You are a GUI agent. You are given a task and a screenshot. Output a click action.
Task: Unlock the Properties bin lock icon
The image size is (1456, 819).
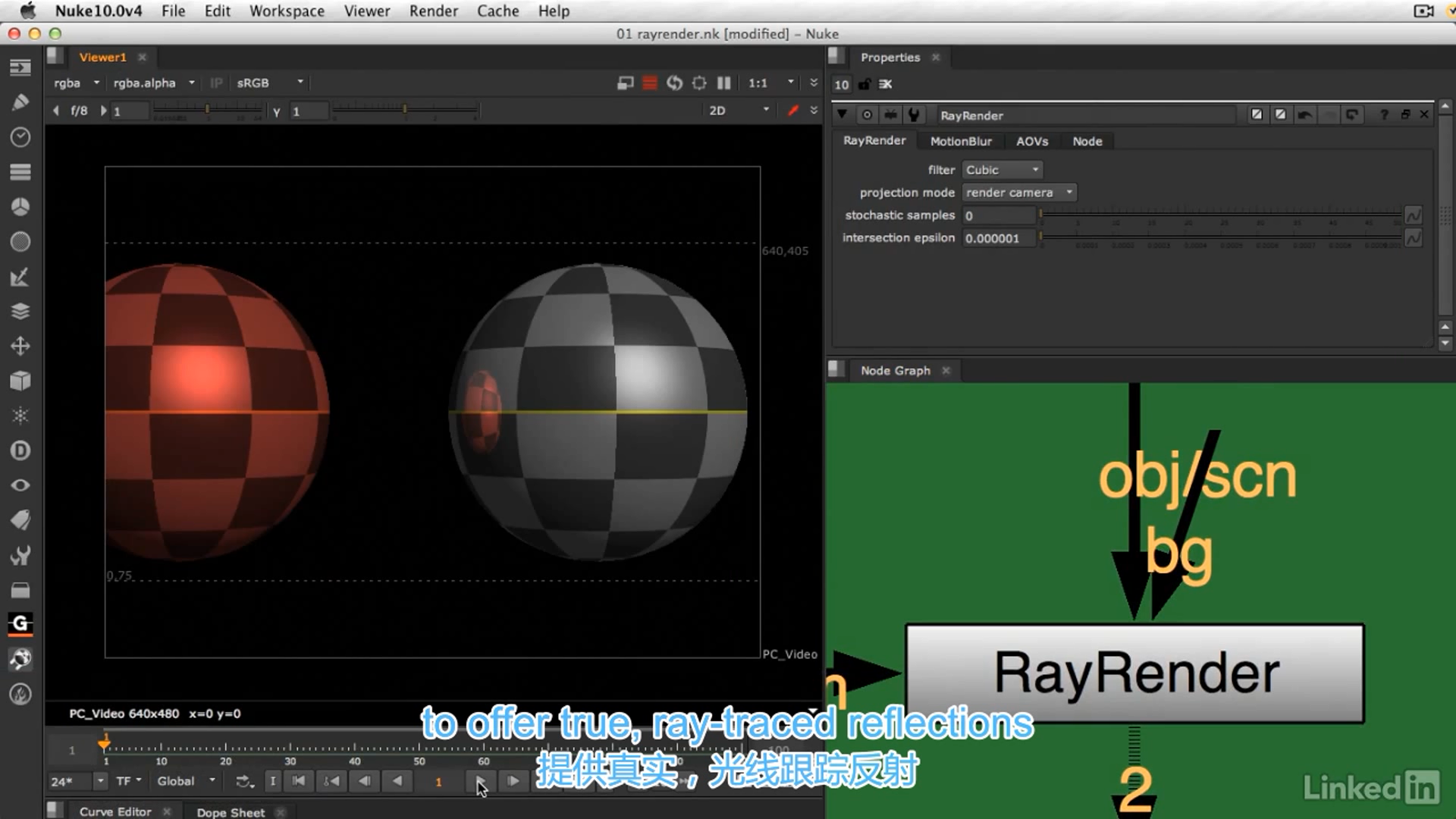(x=864, y=84)
